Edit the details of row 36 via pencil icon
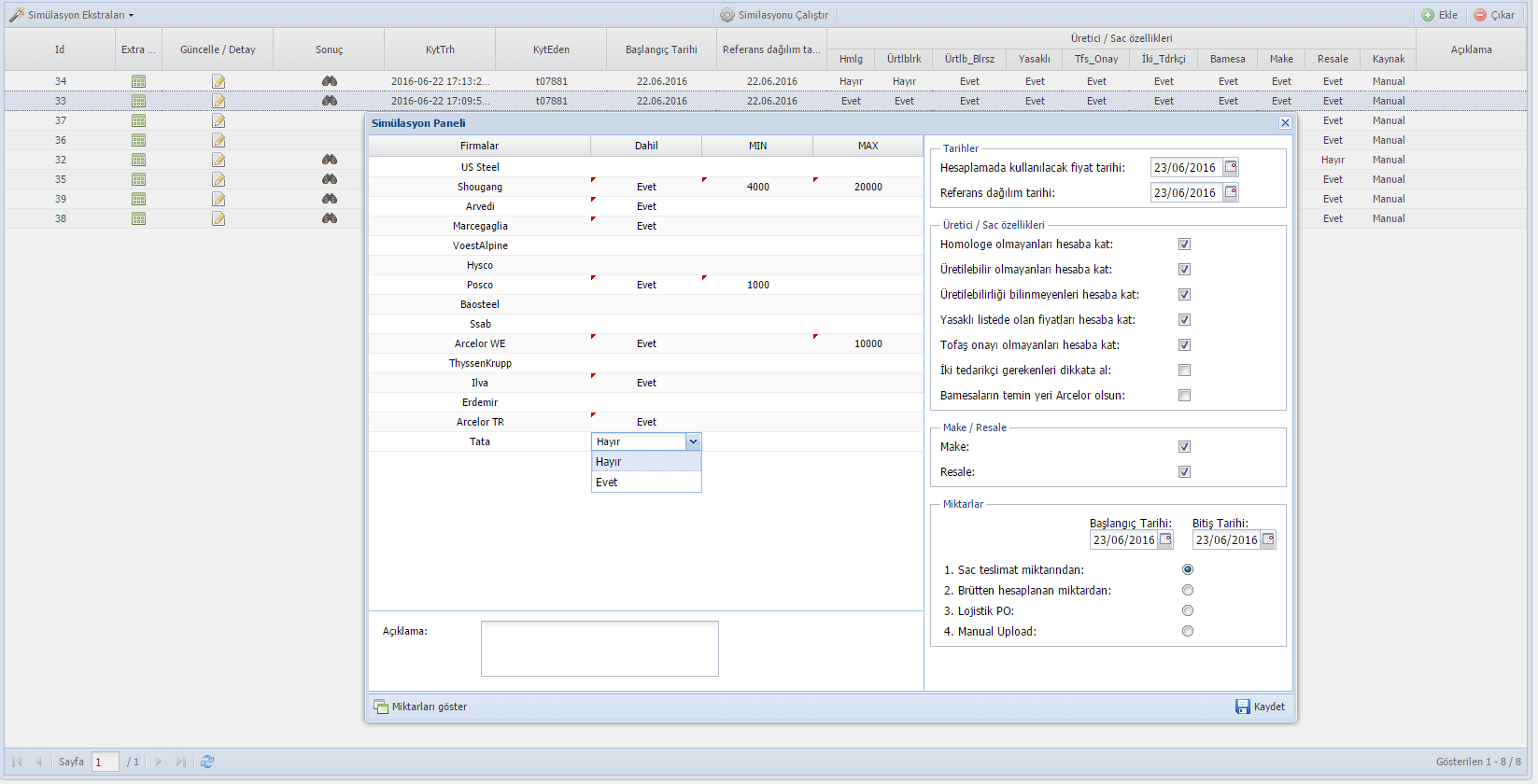The height and width of the screenshot is (784, 1538). pos(219,140)
